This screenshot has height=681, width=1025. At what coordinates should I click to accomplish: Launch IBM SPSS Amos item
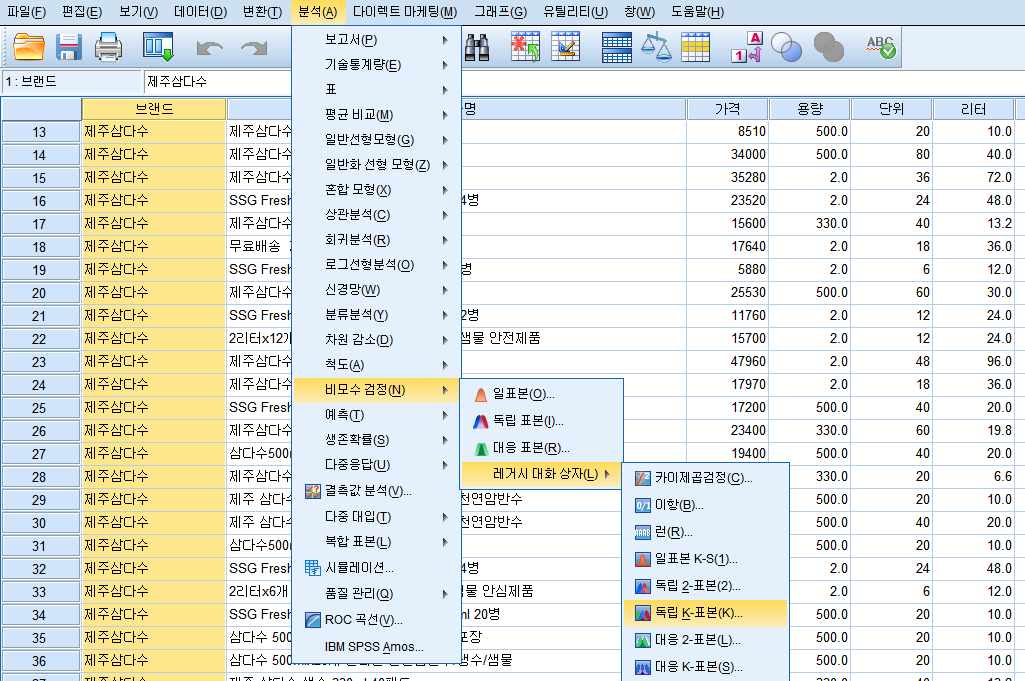[376, 646]
